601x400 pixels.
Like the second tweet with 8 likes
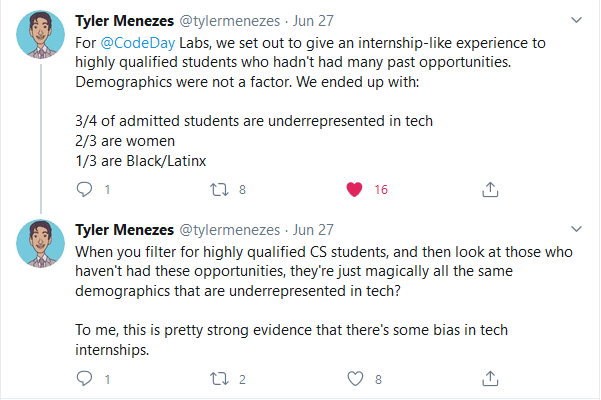(352, 379)
